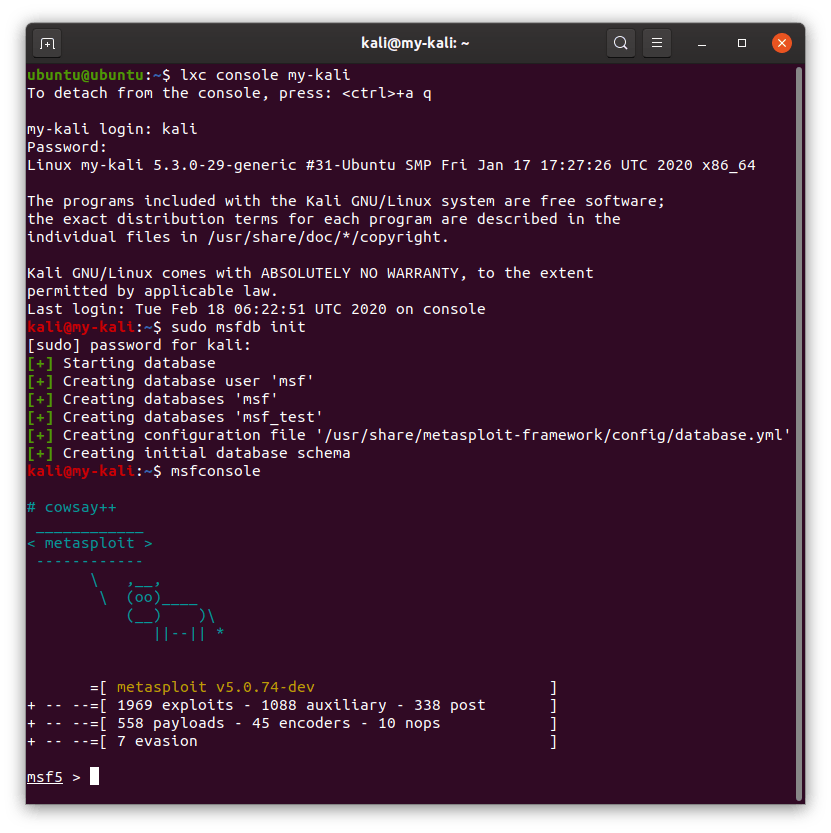Open the terminal search tool
The width and height of the screenshot is (831, 833).
tap(621, 43)
